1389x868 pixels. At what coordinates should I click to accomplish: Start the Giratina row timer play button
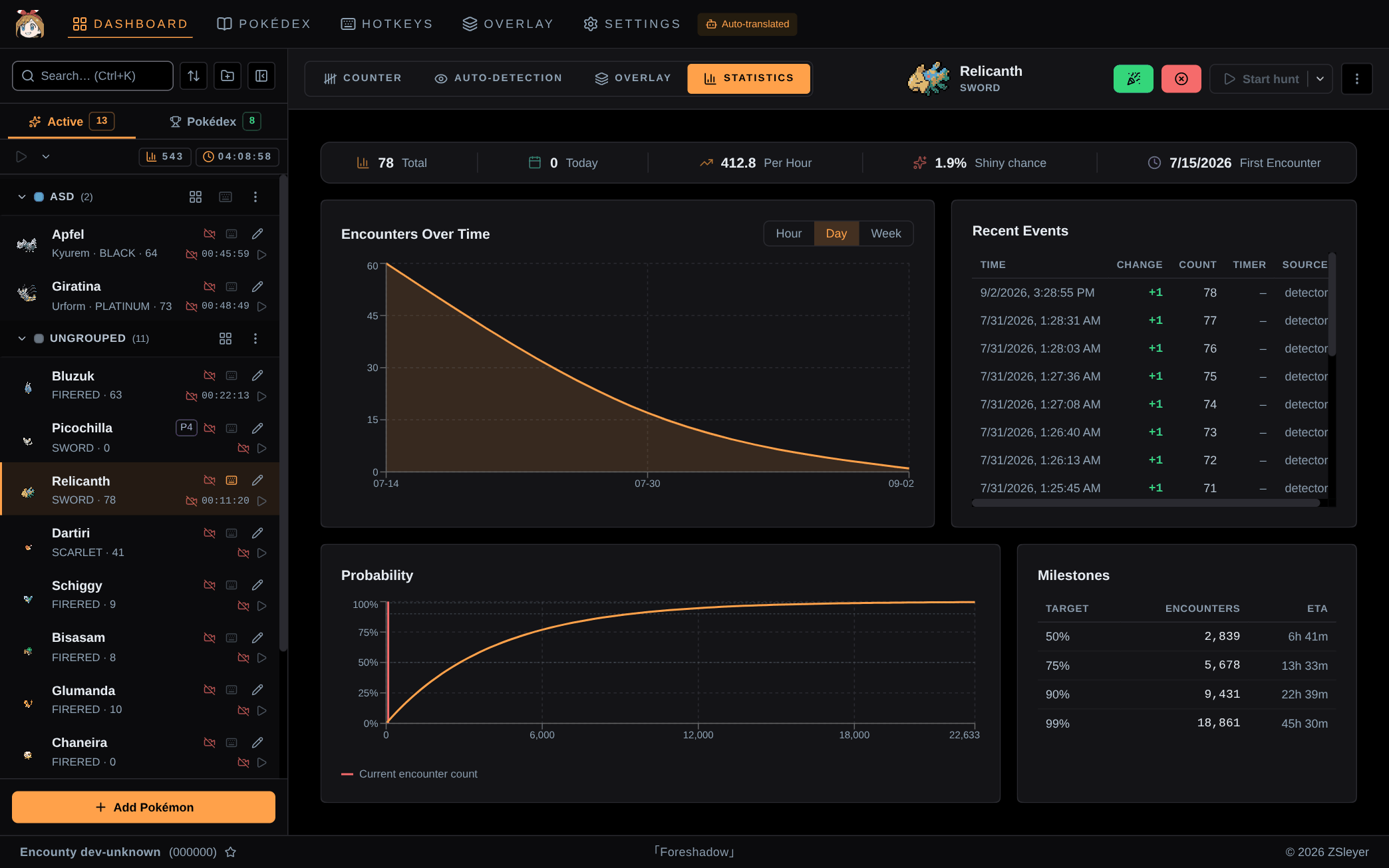(x=262, y=307)
